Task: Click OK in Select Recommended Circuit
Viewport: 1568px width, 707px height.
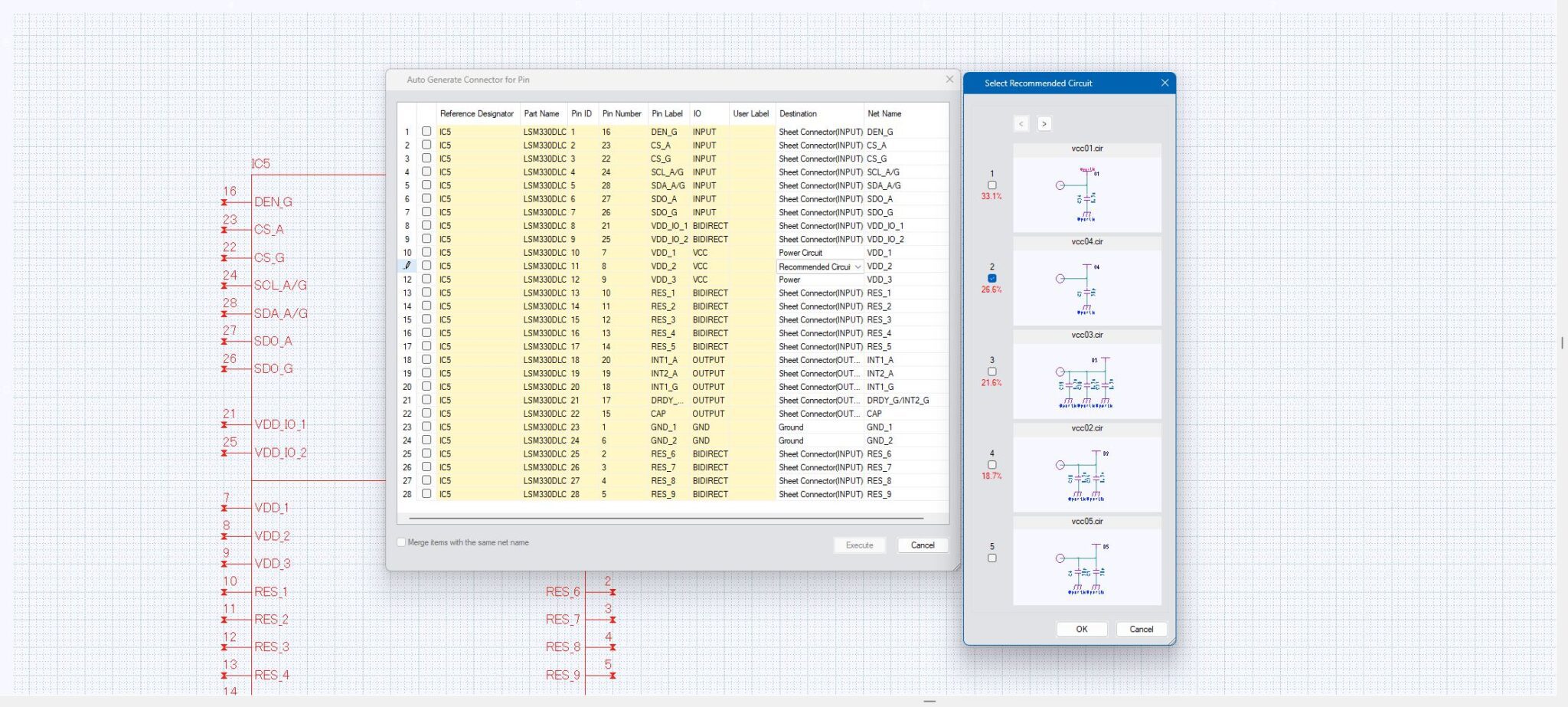Action: click(1080, 629)
